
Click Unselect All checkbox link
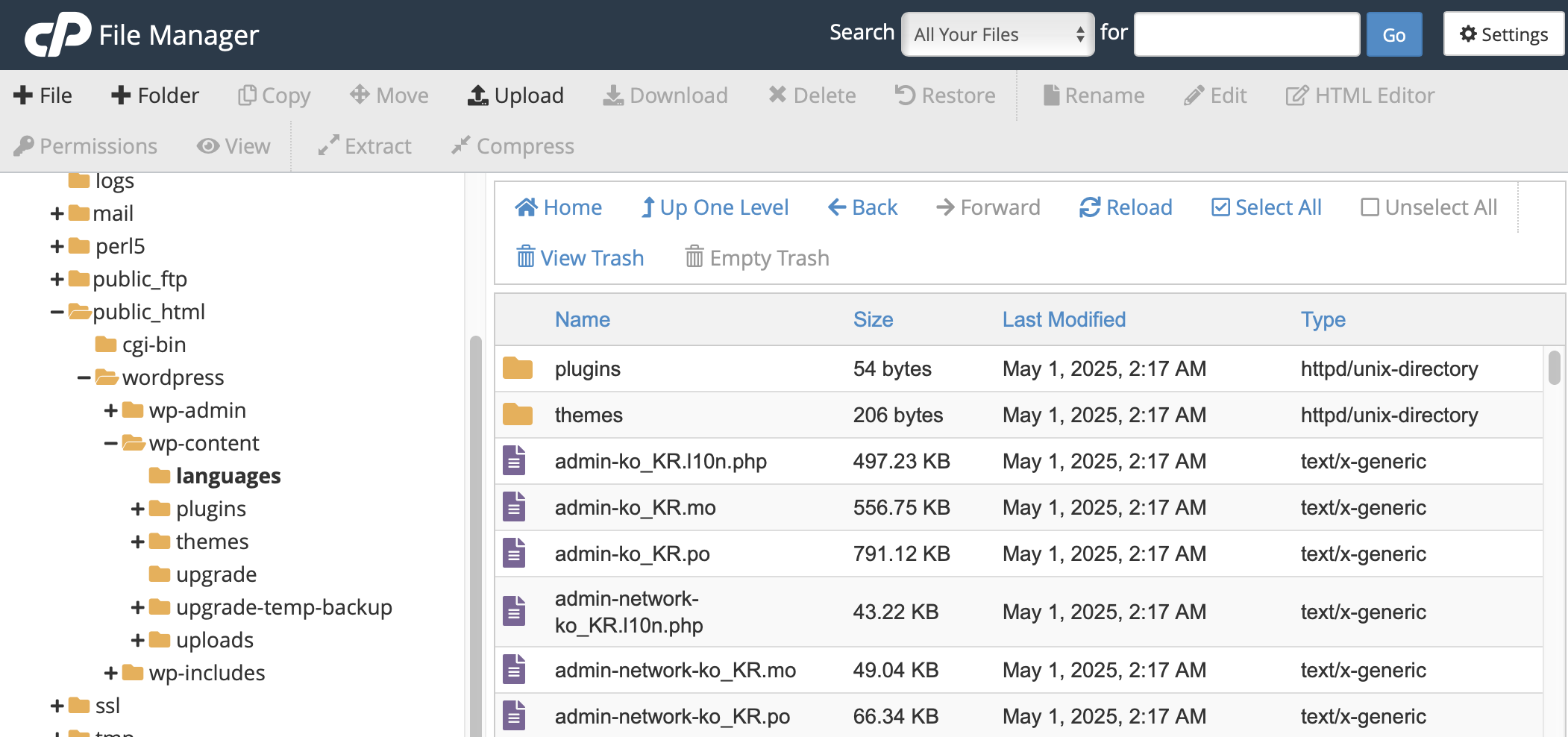pyautogui.click(x=1429, y=207)
